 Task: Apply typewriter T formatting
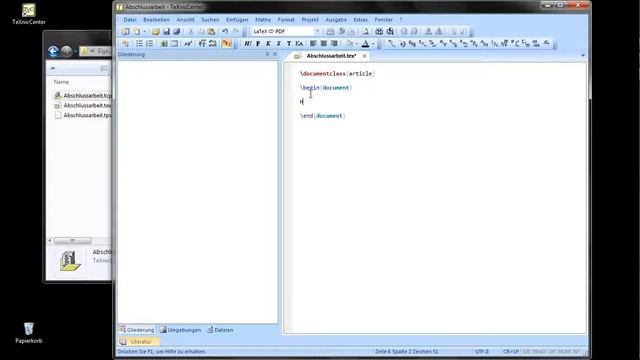point(289,43)
